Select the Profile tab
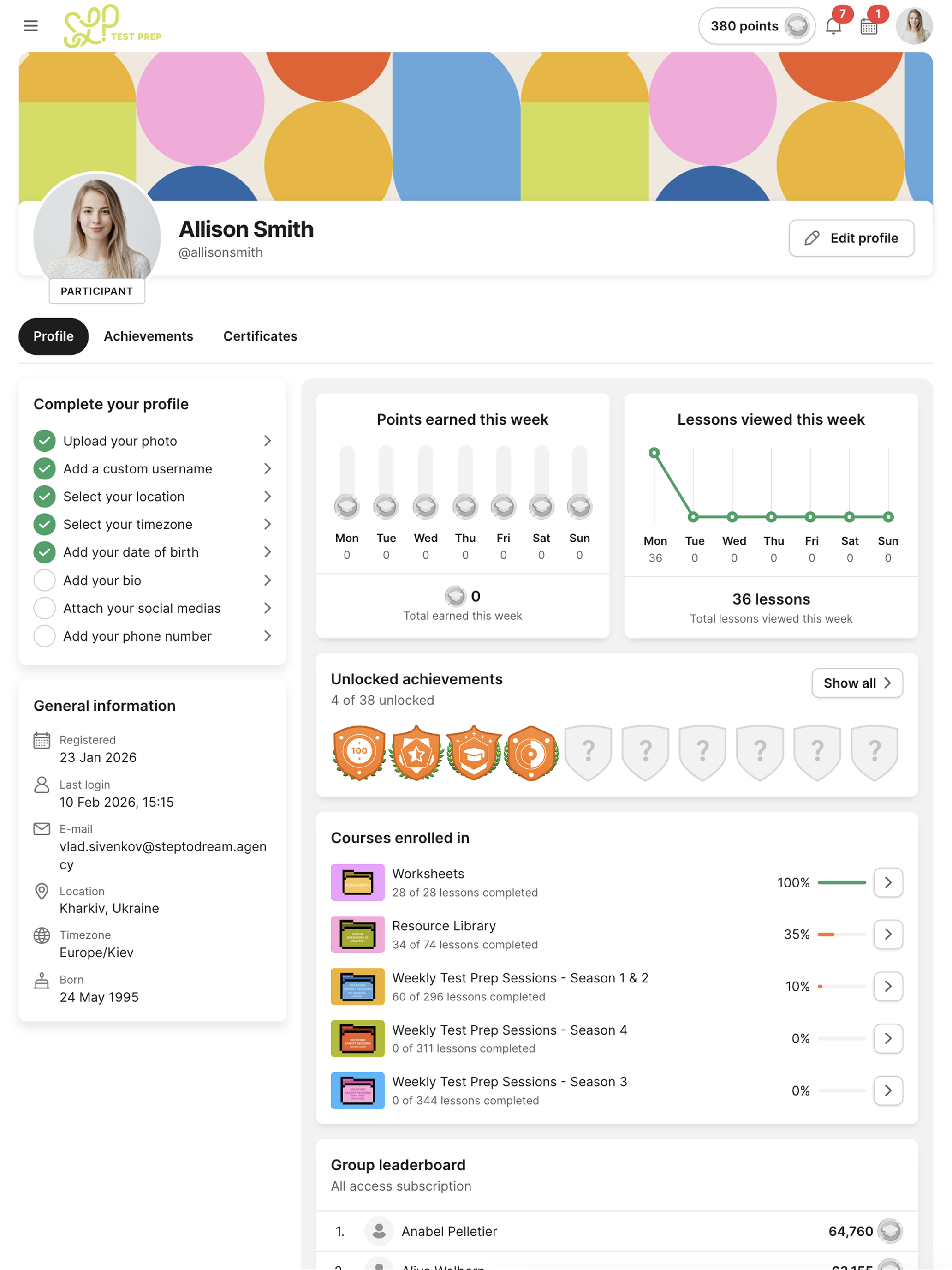The height and width of the screenshot is (1270, 952). point(54,336)
